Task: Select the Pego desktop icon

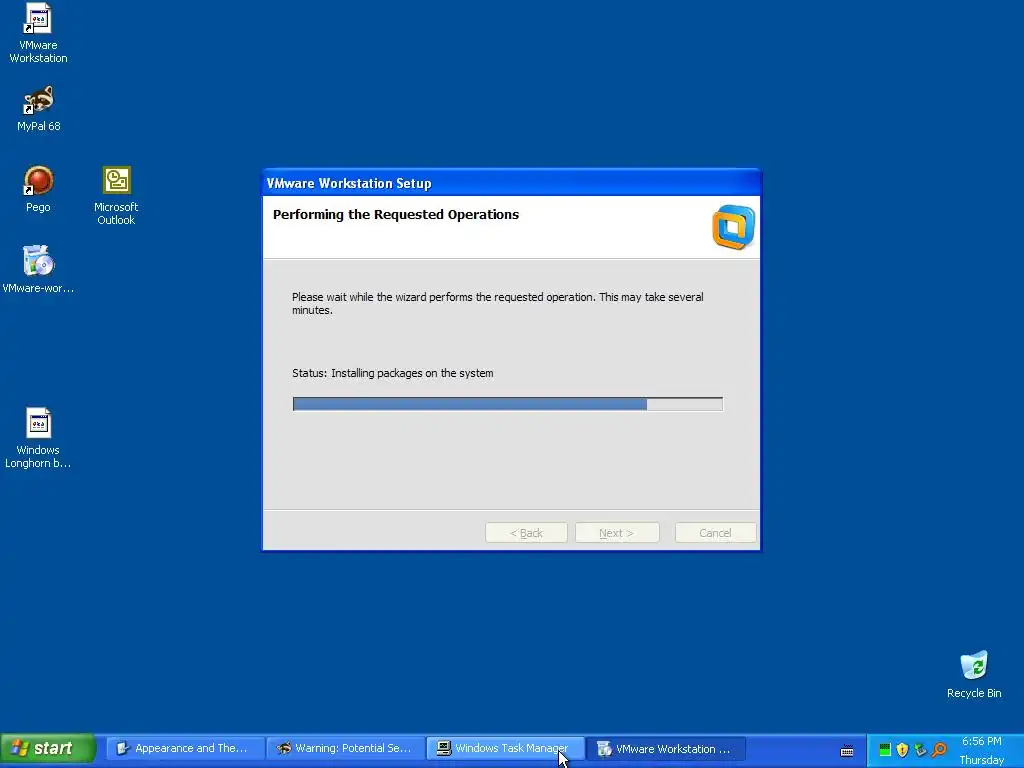Action: (x=38, y=189)
